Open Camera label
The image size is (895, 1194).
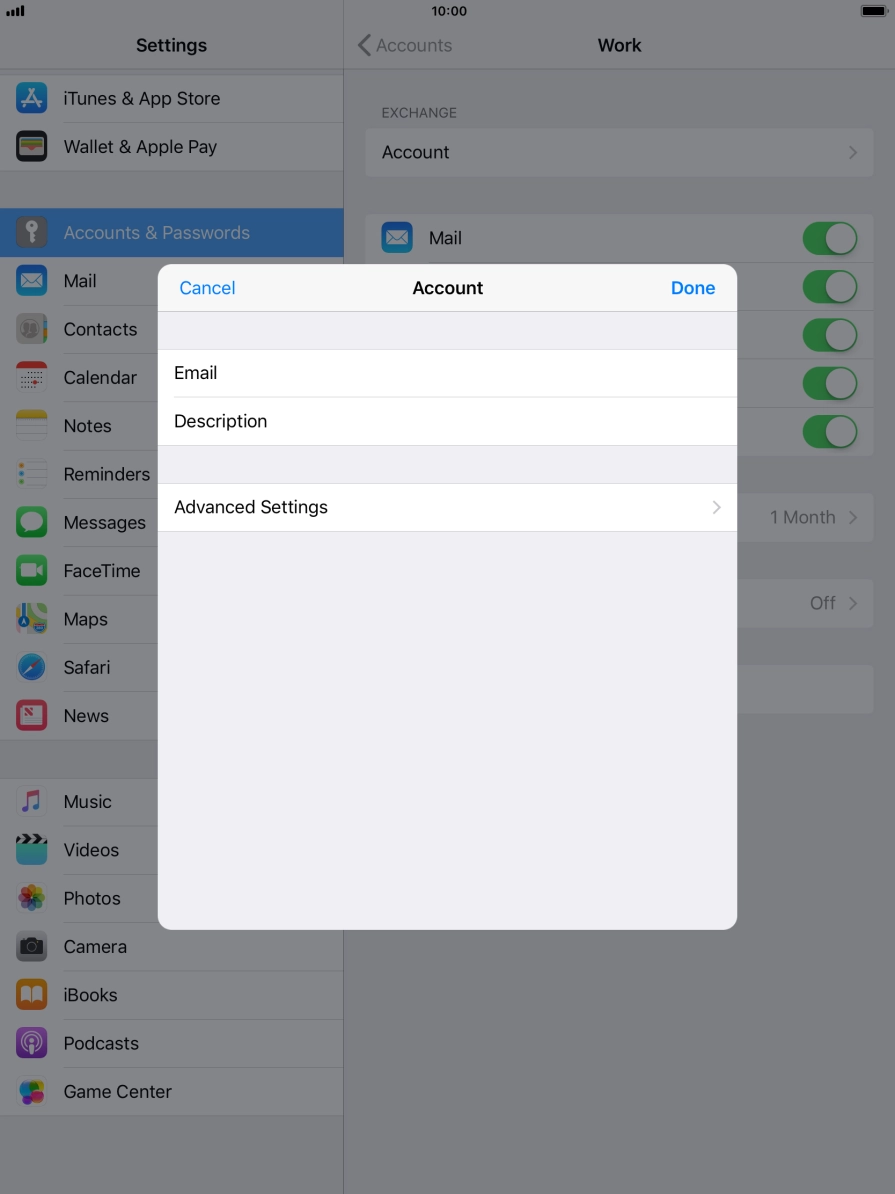click(95, 947)
